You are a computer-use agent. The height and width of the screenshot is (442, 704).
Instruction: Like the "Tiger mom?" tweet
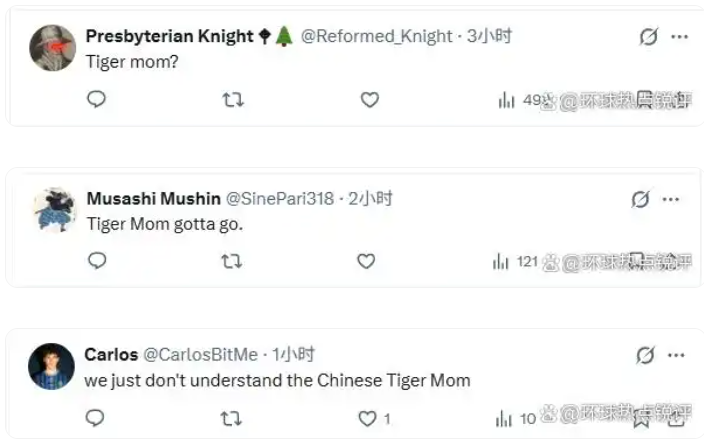(369, 99)
